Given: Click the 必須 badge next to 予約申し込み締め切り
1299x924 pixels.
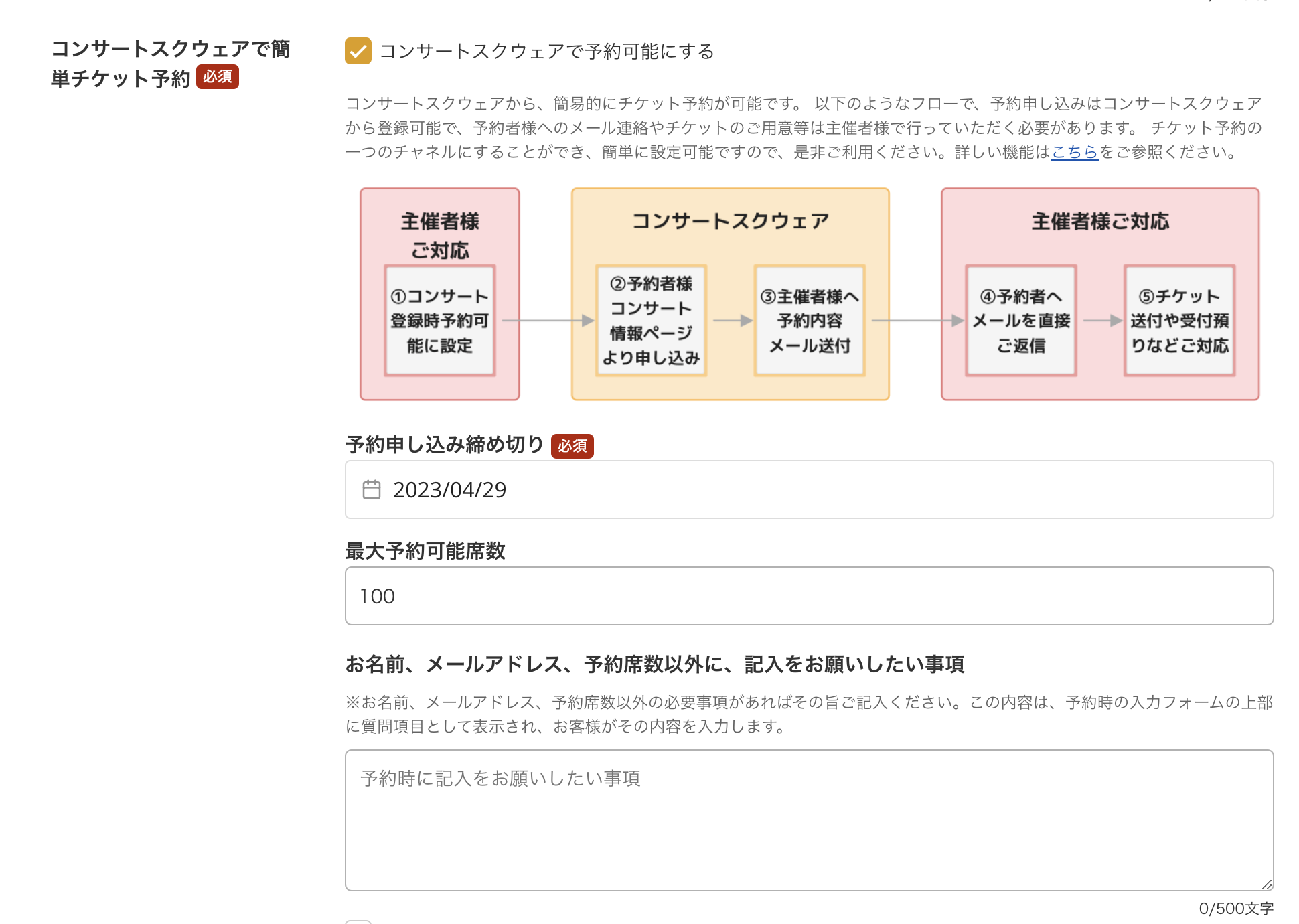Looking at the screenshot, I should (x=572, y=446).
